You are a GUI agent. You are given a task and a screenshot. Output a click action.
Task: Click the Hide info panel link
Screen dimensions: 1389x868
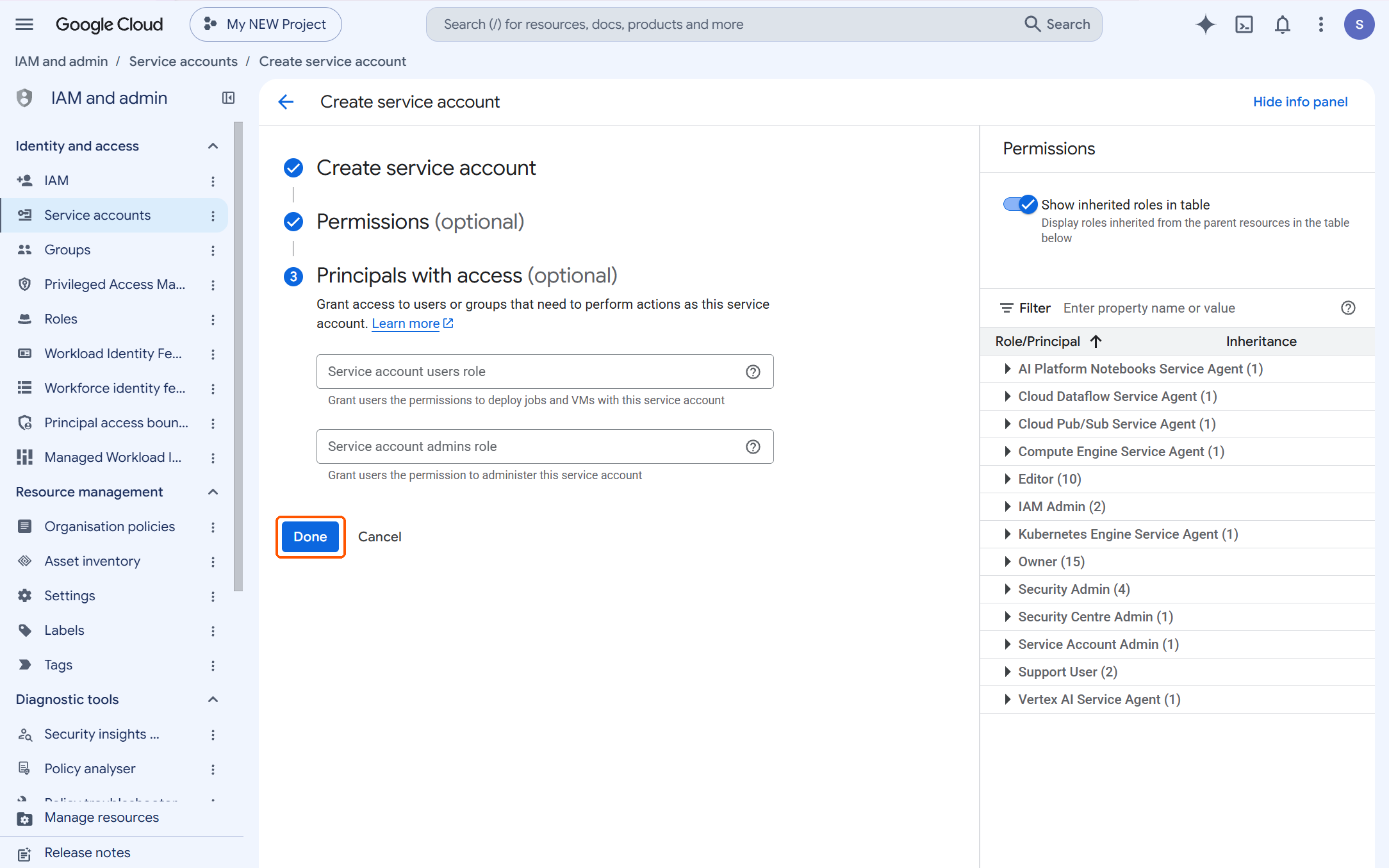click(1300, 102)
